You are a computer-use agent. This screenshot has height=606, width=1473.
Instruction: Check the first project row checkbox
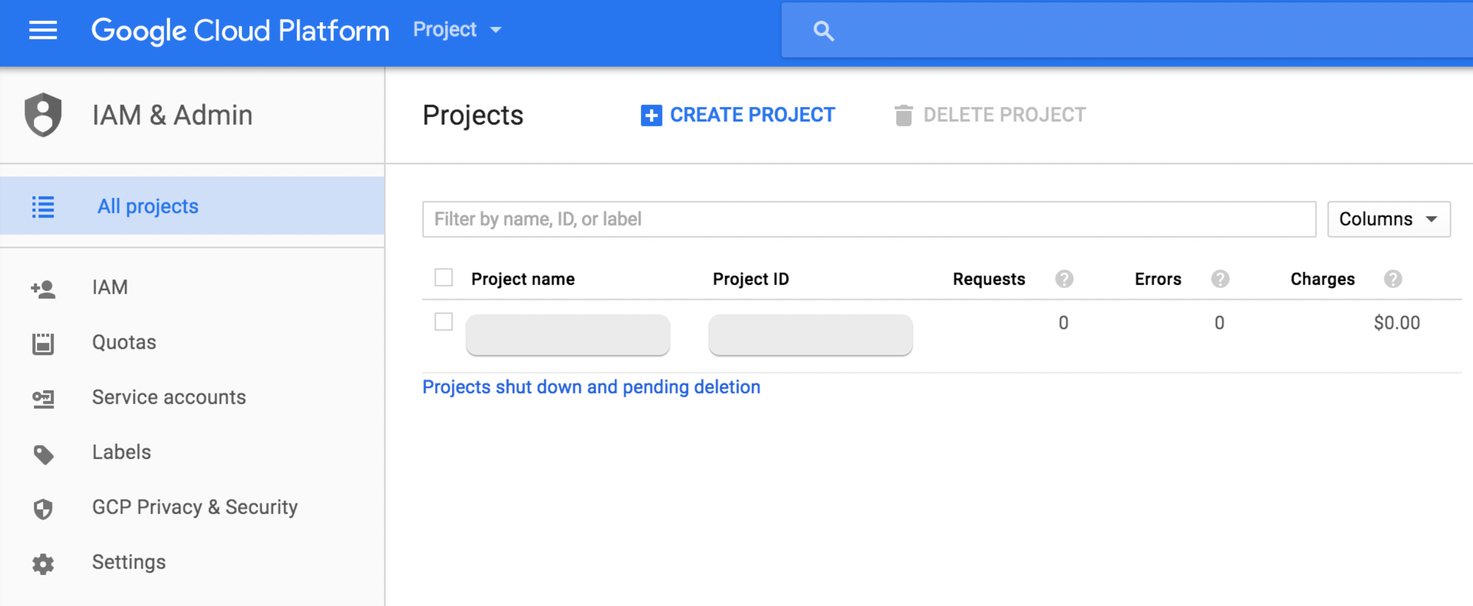tap(444, 322)
